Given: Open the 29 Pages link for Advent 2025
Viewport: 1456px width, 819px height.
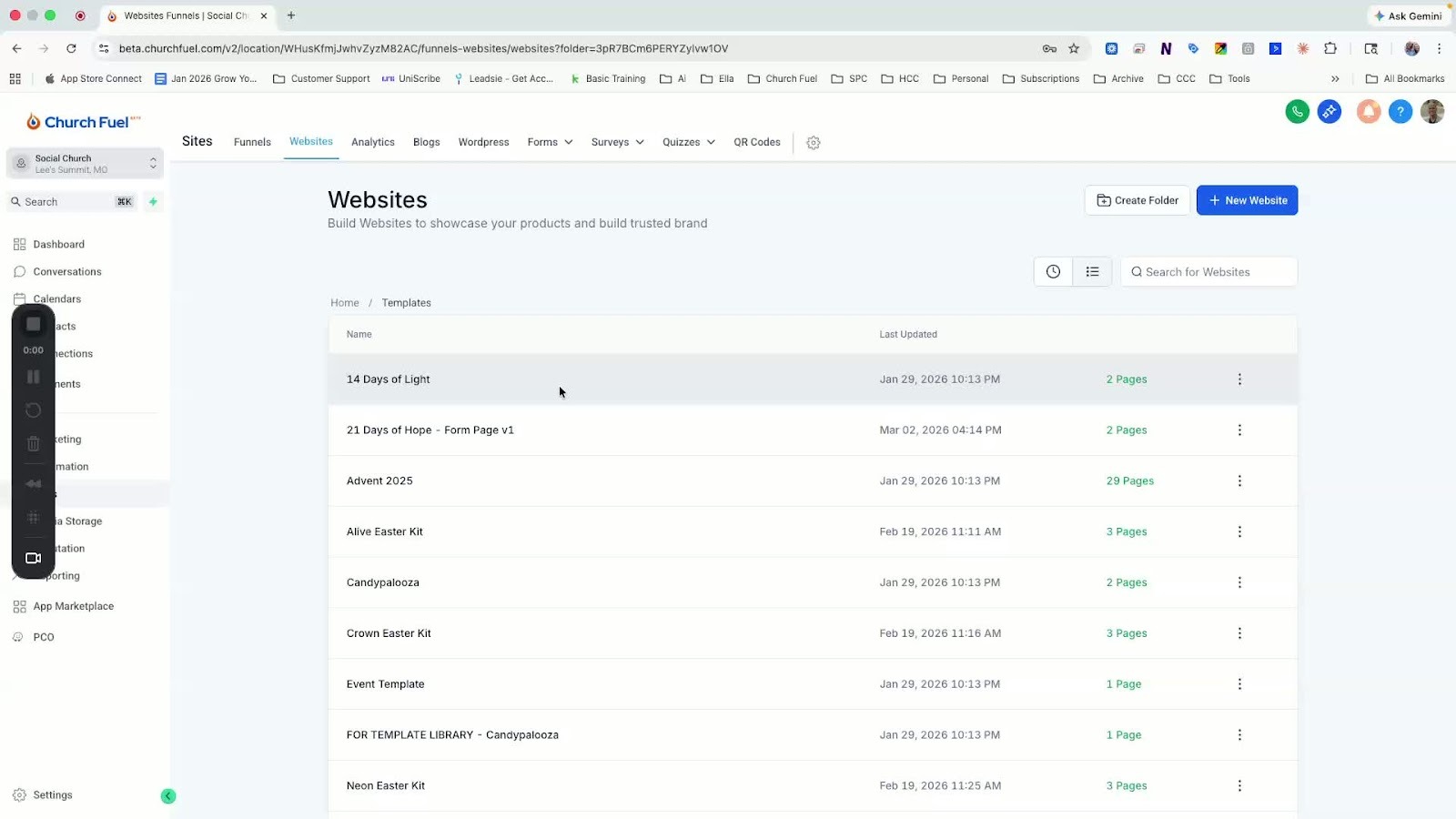Looking at the screenshot, I should point(1130,481).
